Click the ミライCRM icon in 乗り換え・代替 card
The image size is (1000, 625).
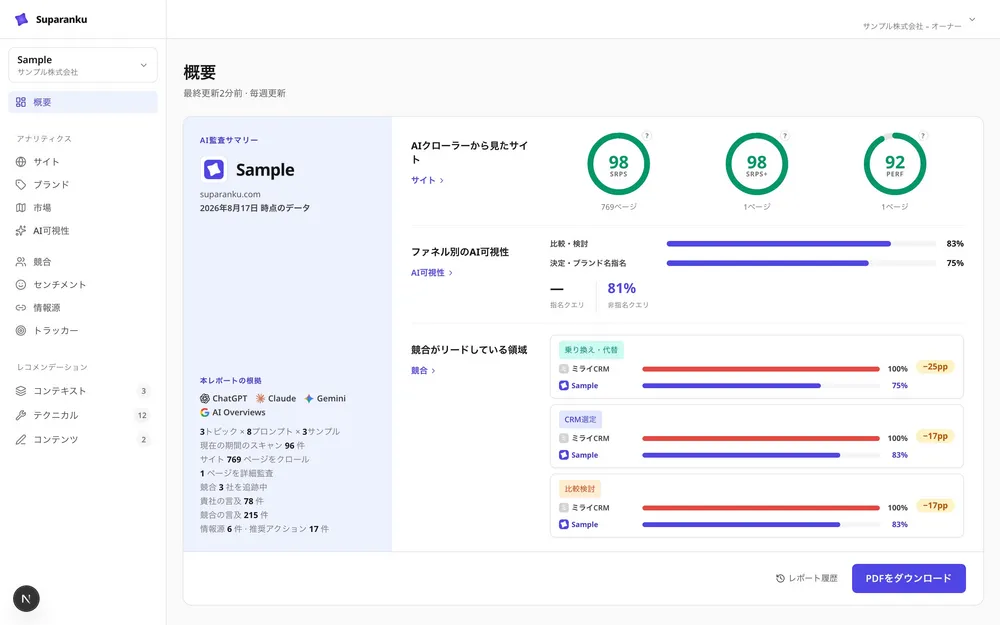tap(564, 369)
